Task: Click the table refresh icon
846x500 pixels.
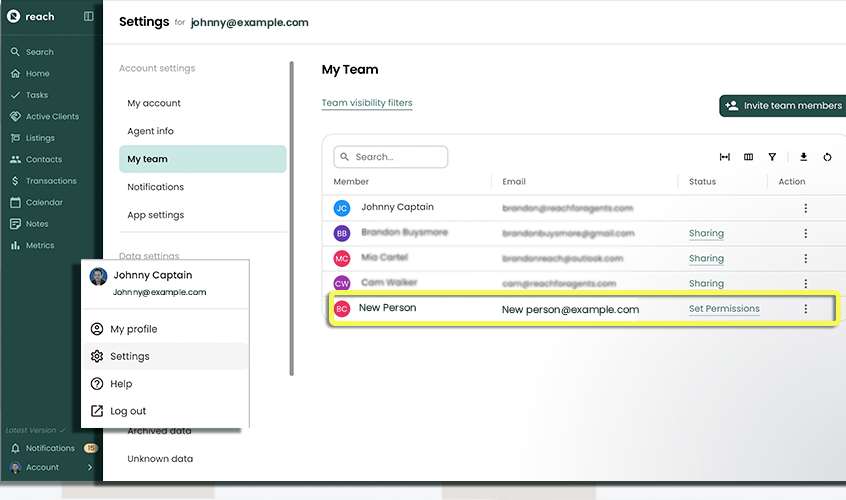Action: pyautogui.click(x=827, y=157)
